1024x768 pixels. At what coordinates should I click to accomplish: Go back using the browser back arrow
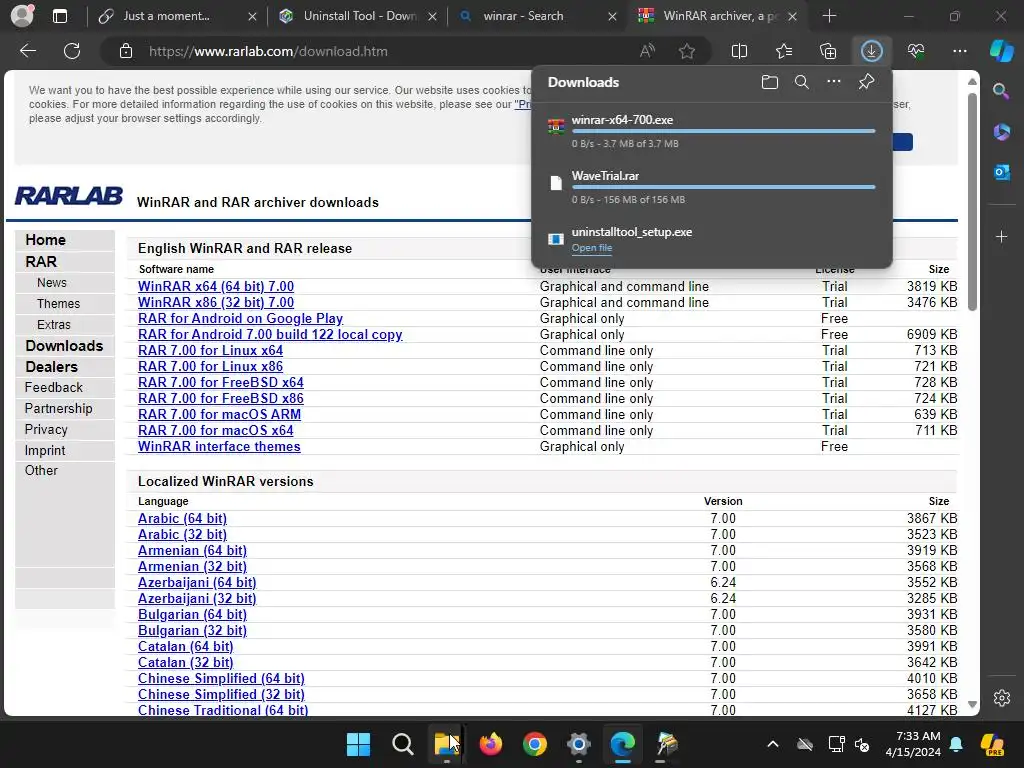28,51
